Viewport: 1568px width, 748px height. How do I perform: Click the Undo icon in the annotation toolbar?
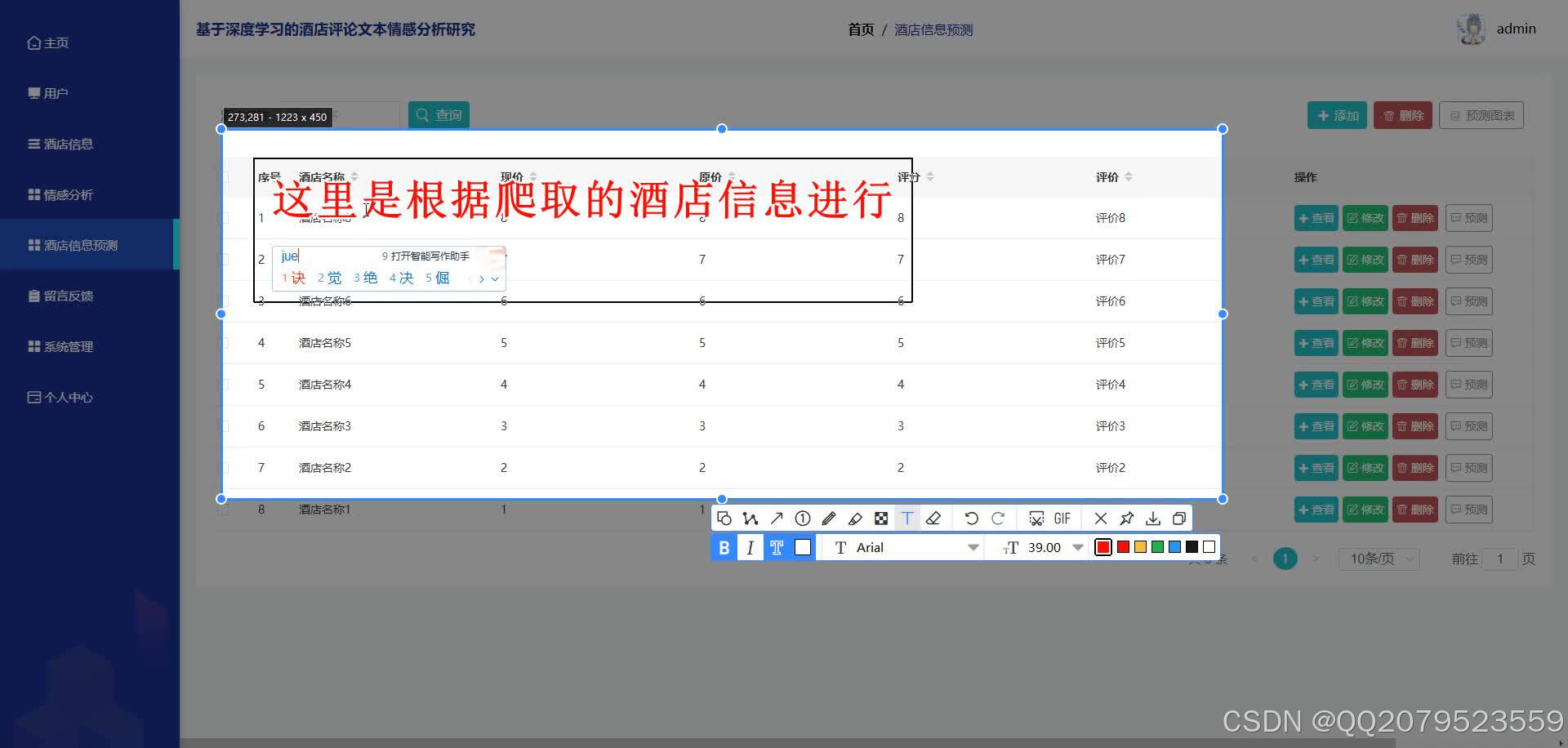pos(971,518)
